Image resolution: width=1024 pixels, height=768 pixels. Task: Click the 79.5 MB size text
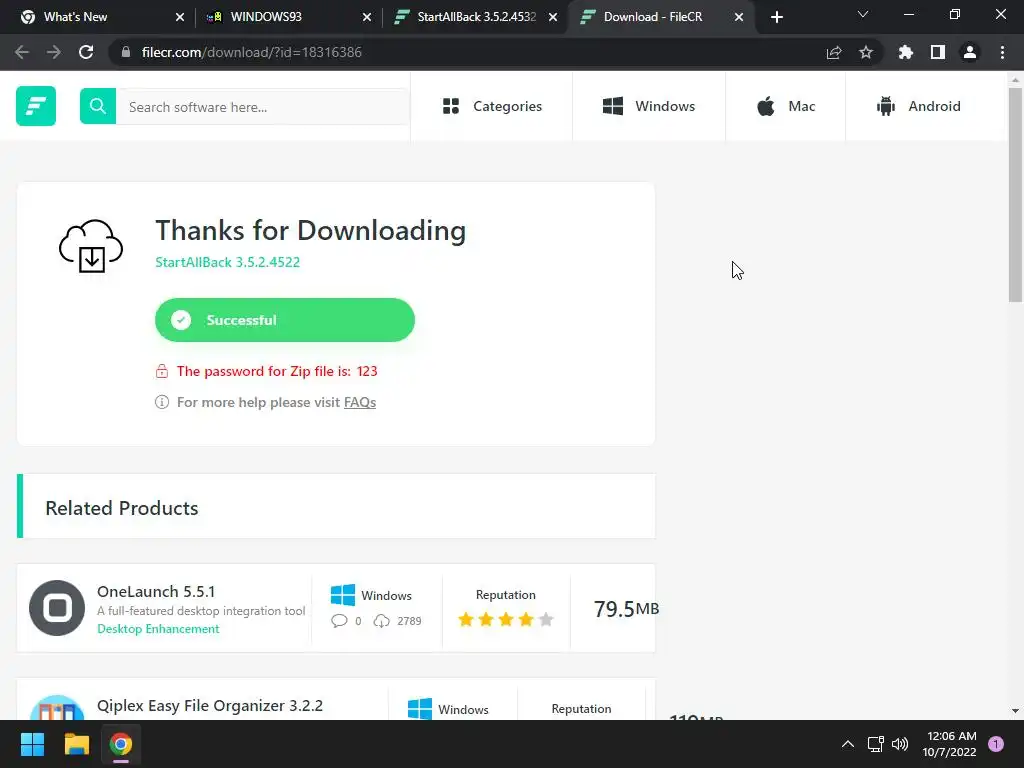(626, 609)
